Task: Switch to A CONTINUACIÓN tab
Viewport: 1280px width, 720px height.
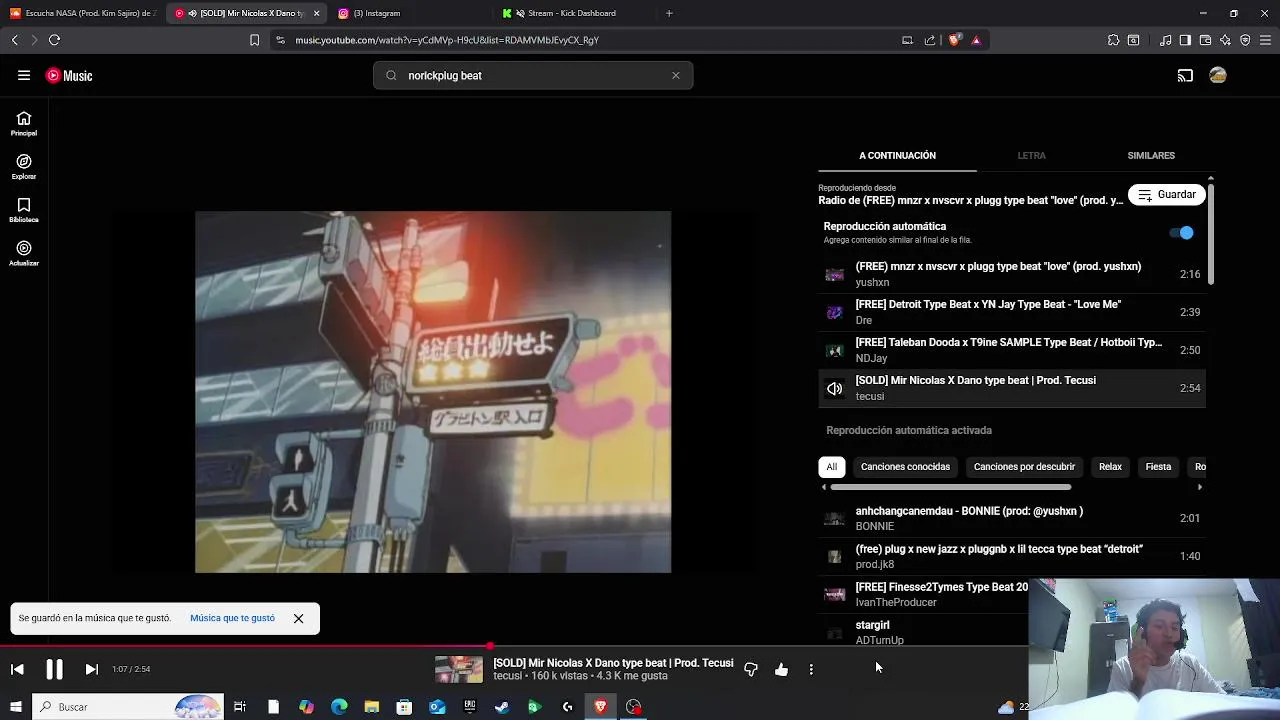Action: 897,155
